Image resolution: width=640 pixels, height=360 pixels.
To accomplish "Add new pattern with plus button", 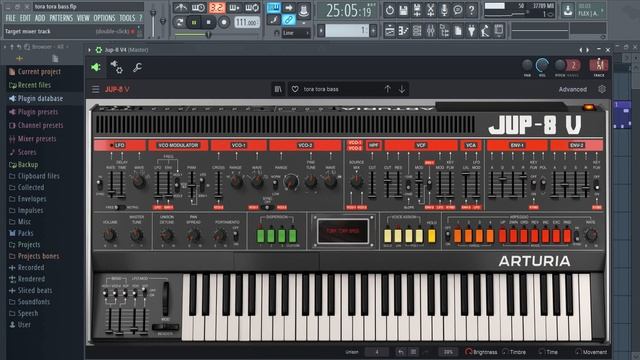I will 373,31.
